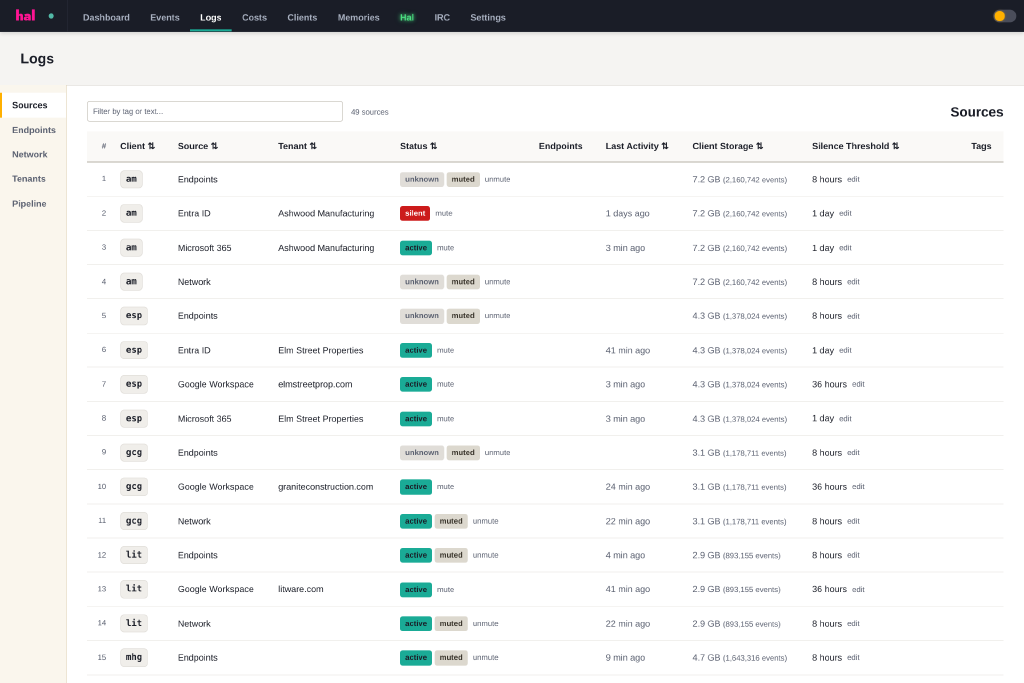Viewport: 1024px width, 683px height.
Task: Unmute the mhg Endpoints source
Action: [485, 658]
